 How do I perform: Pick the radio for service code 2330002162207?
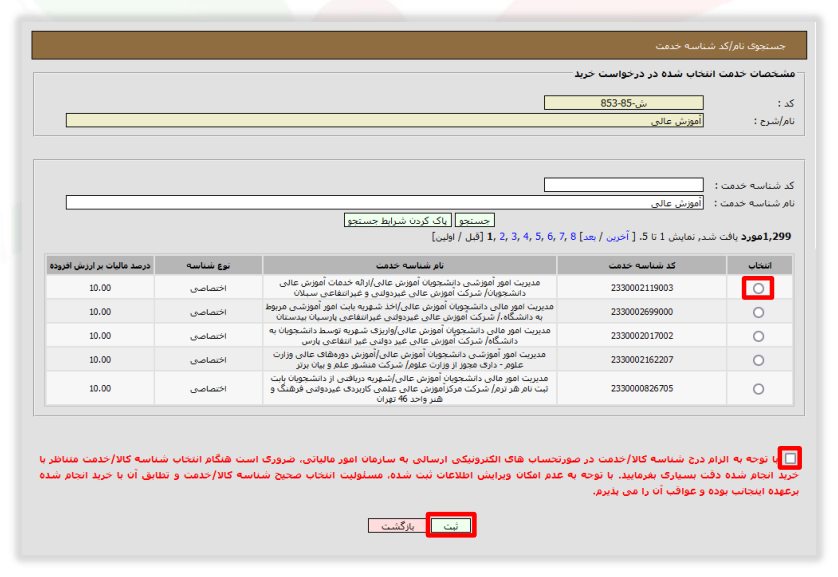758,361
